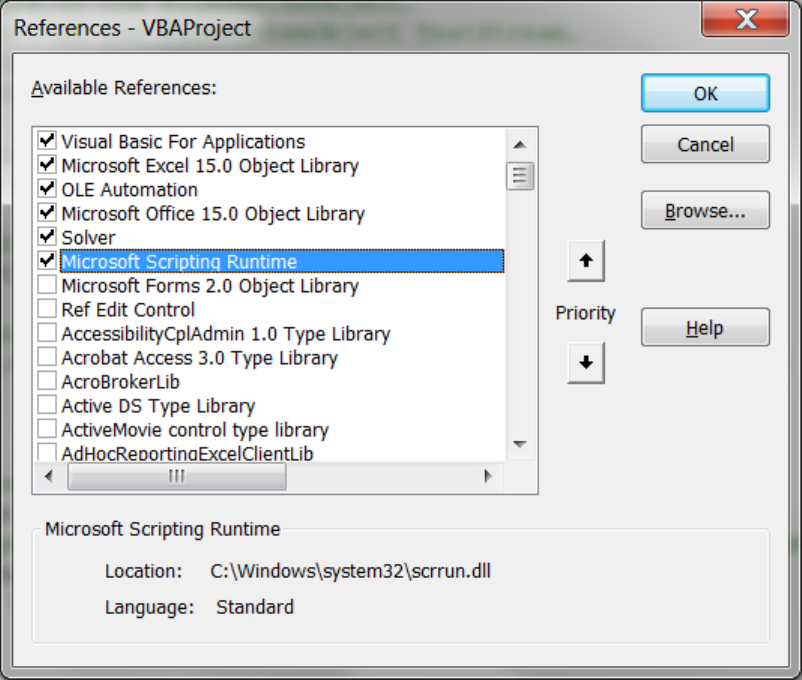Select 'AcroBrokerLib' list row

coord(282,382)
